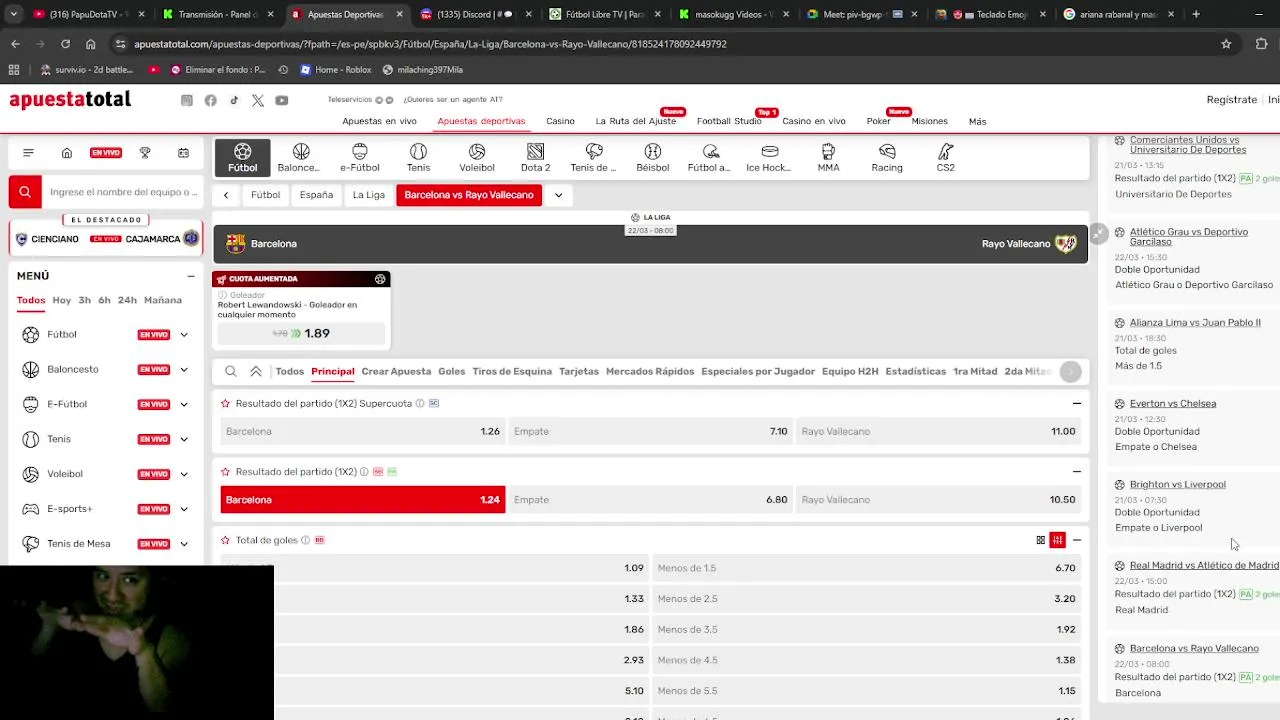Screen dimensions: 1280x720
Task: Open the match selector dropdown in breadcrumb
Action: tap(558, 195)
